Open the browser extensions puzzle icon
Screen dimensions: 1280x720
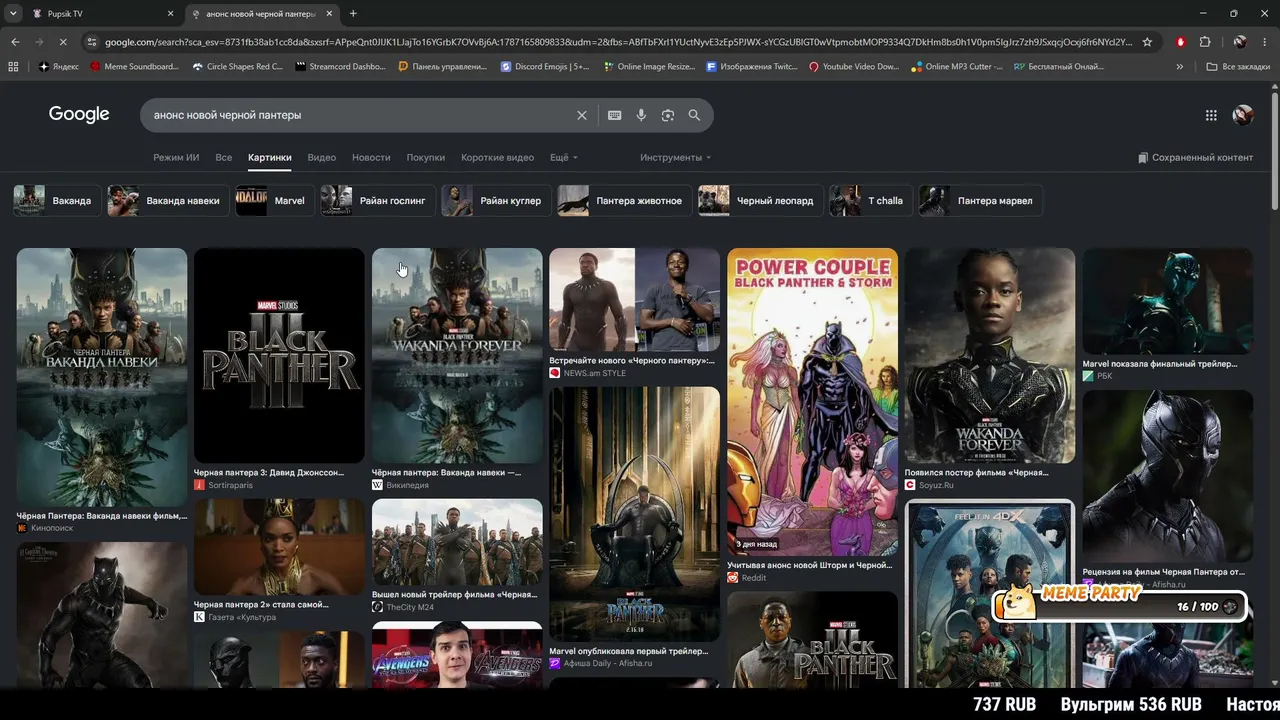(1205, 42)
